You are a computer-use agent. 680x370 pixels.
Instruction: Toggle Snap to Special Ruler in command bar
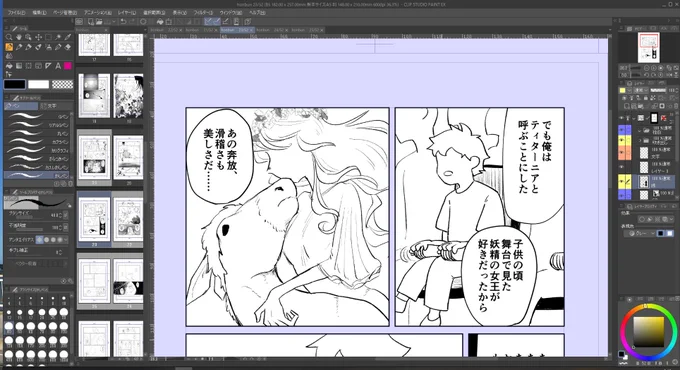(x=216, y=21)
